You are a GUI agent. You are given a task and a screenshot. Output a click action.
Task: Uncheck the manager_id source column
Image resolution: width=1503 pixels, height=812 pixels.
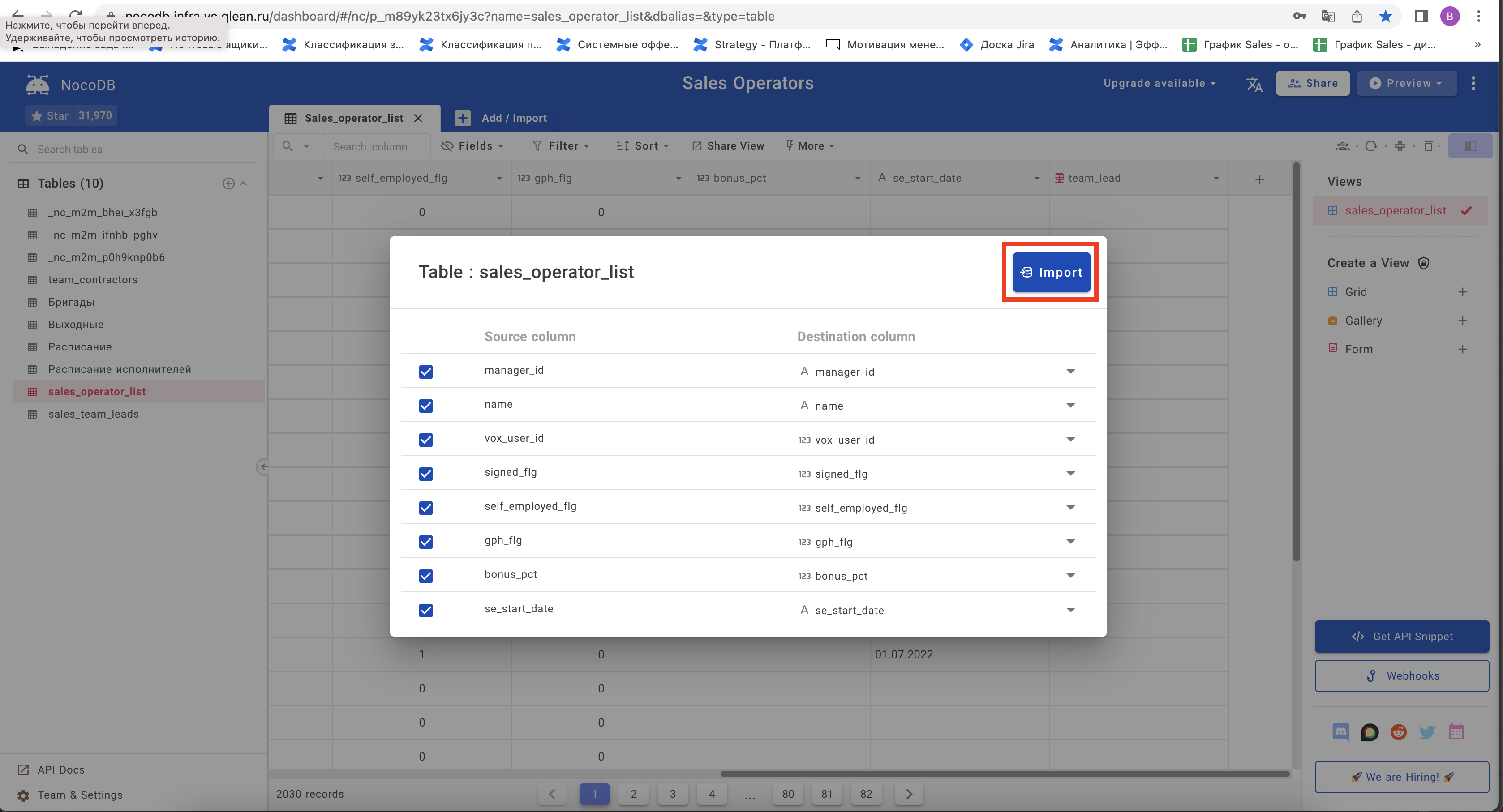426,372
